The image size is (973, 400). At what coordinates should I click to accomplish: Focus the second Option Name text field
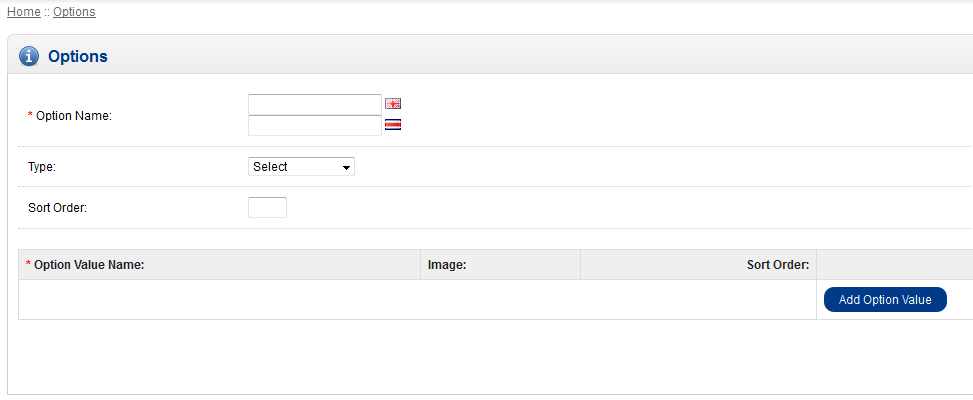click(315, 125)
